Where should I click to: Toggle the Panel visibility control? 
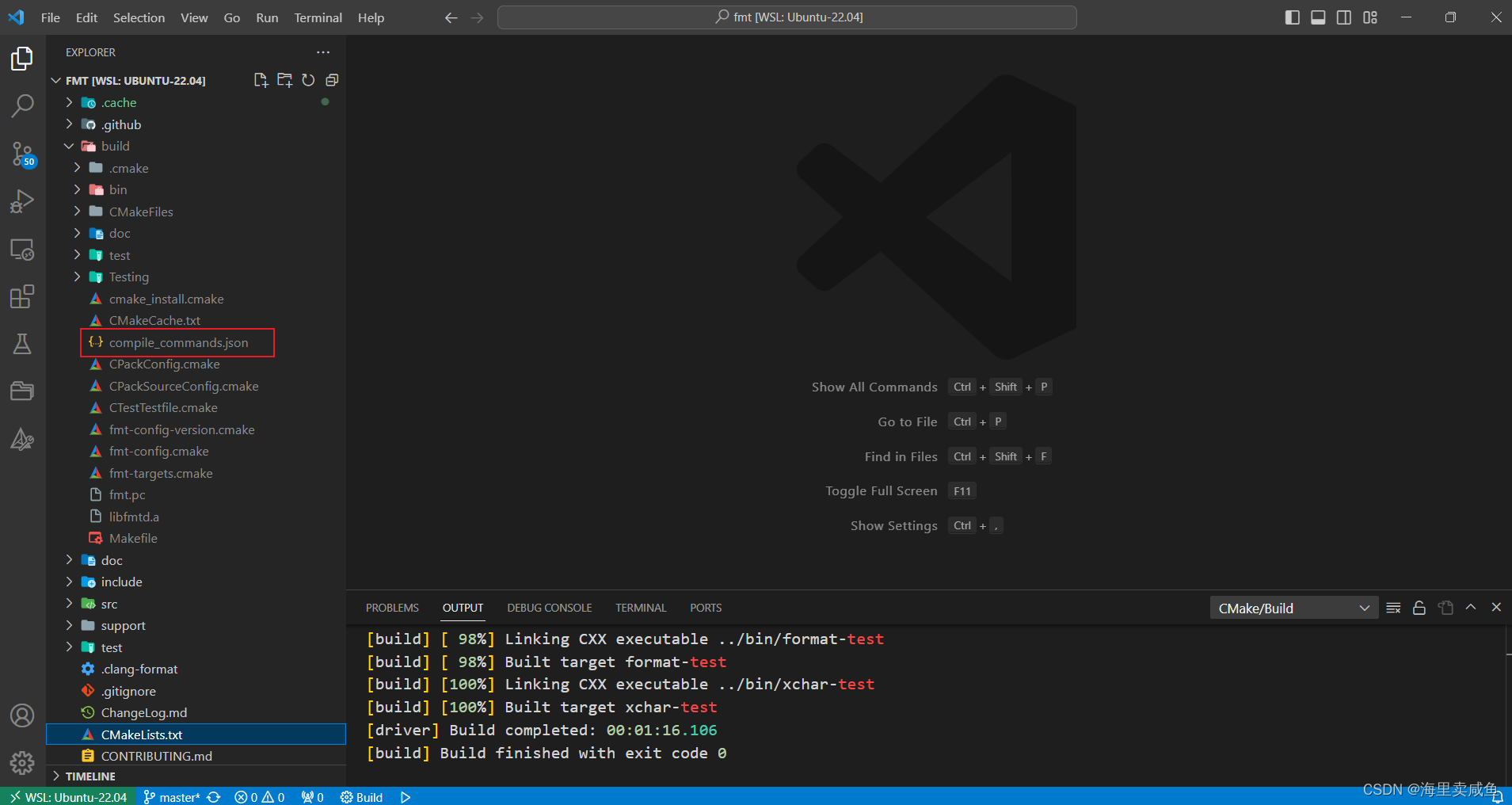1318,17
